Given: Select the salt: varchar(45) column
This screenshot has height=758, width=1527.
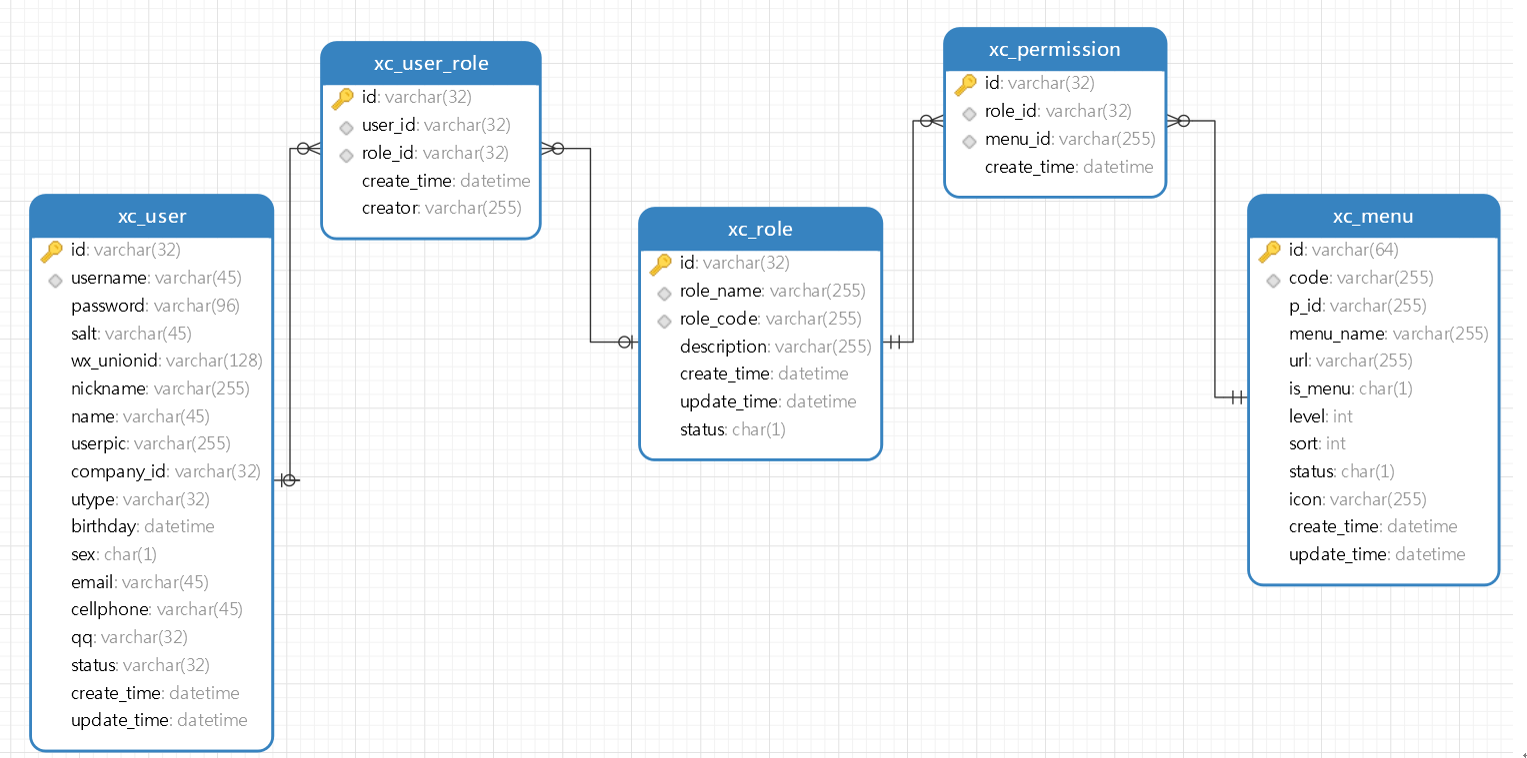Looking at the screenshot, I should 131,333.
